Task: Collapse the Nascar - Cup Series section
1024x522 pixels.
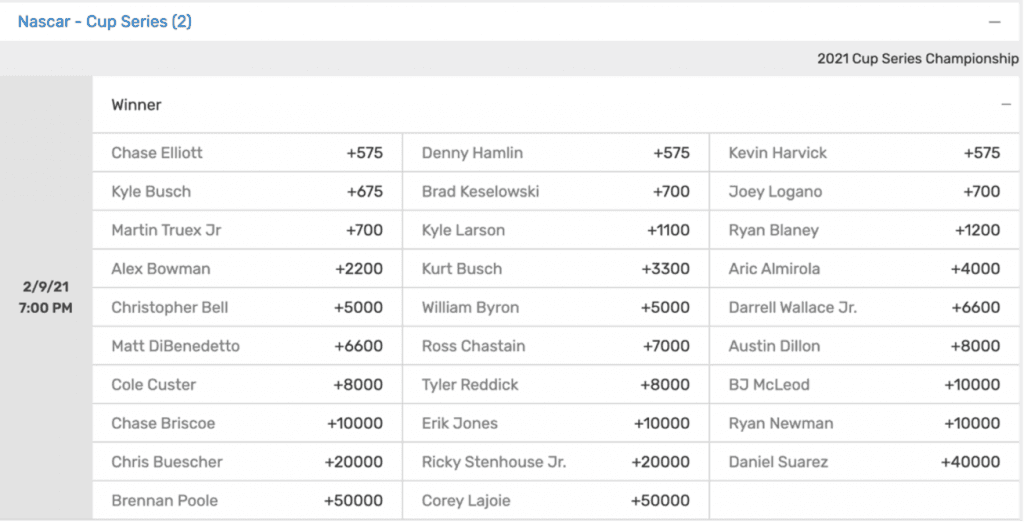Action: pyautogui.click(x=994, y=21)
